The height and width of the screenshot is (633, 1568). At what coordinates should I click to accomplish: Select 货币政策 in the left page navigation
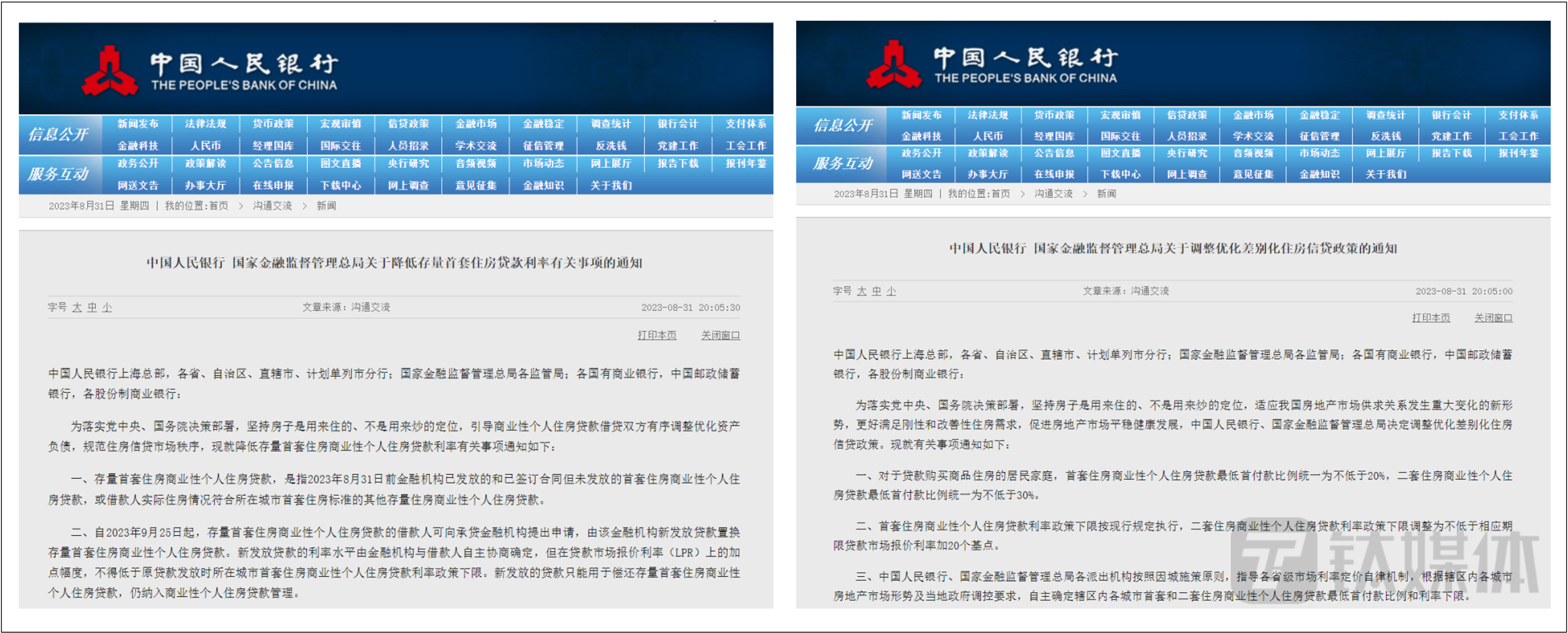tap(273, 124)
